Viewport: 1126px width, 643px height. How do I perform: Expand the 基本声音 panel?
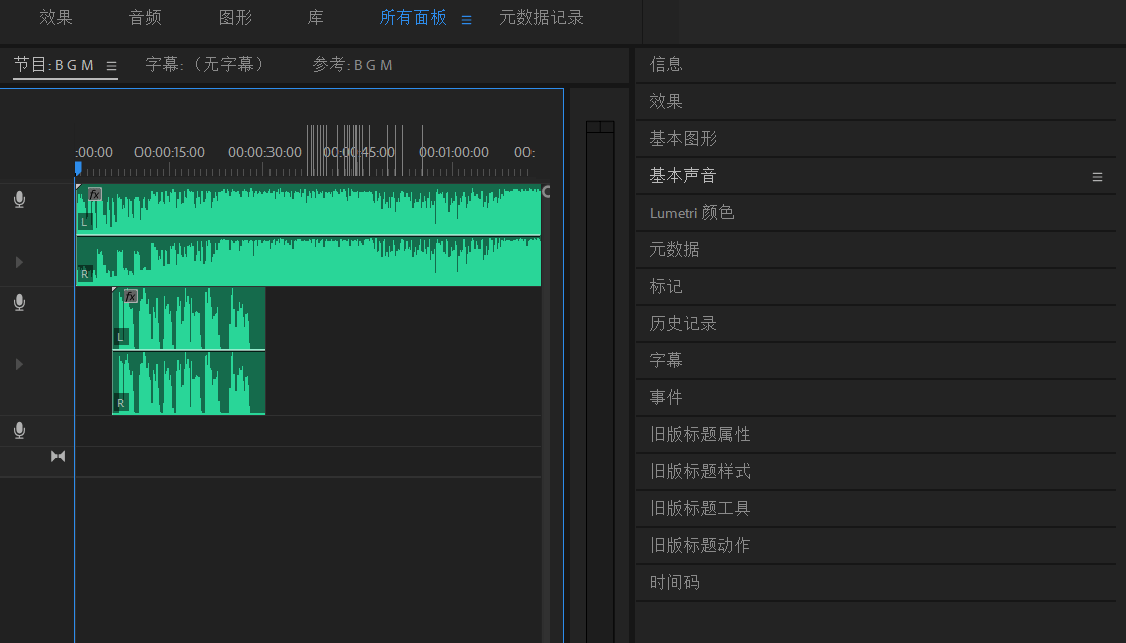click(876, 175)
